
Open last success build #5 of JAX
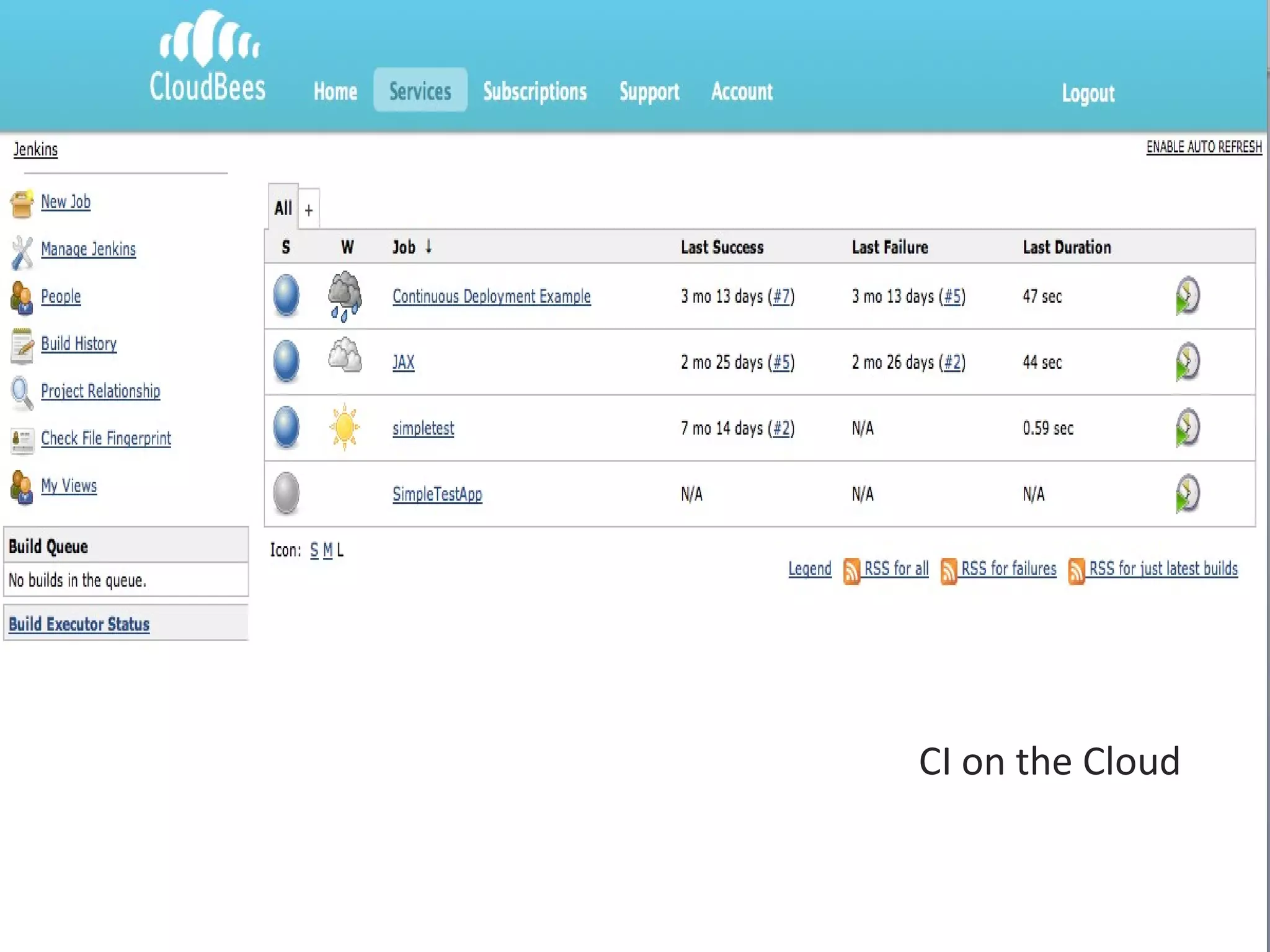(x=781, y=362)
